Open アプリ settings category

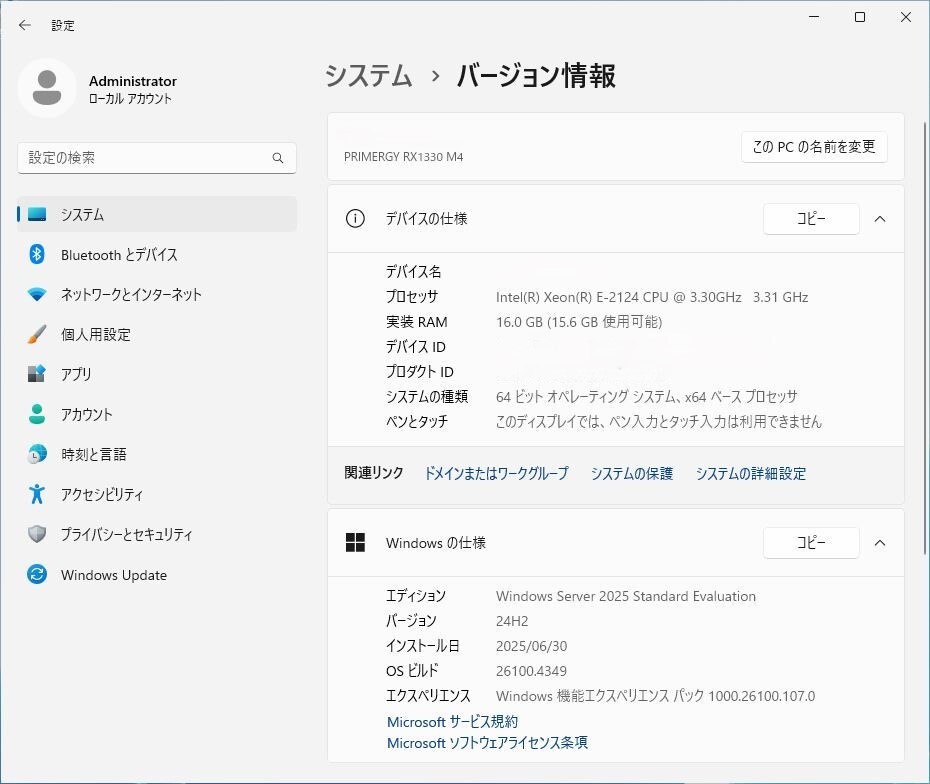pos(157,374)
